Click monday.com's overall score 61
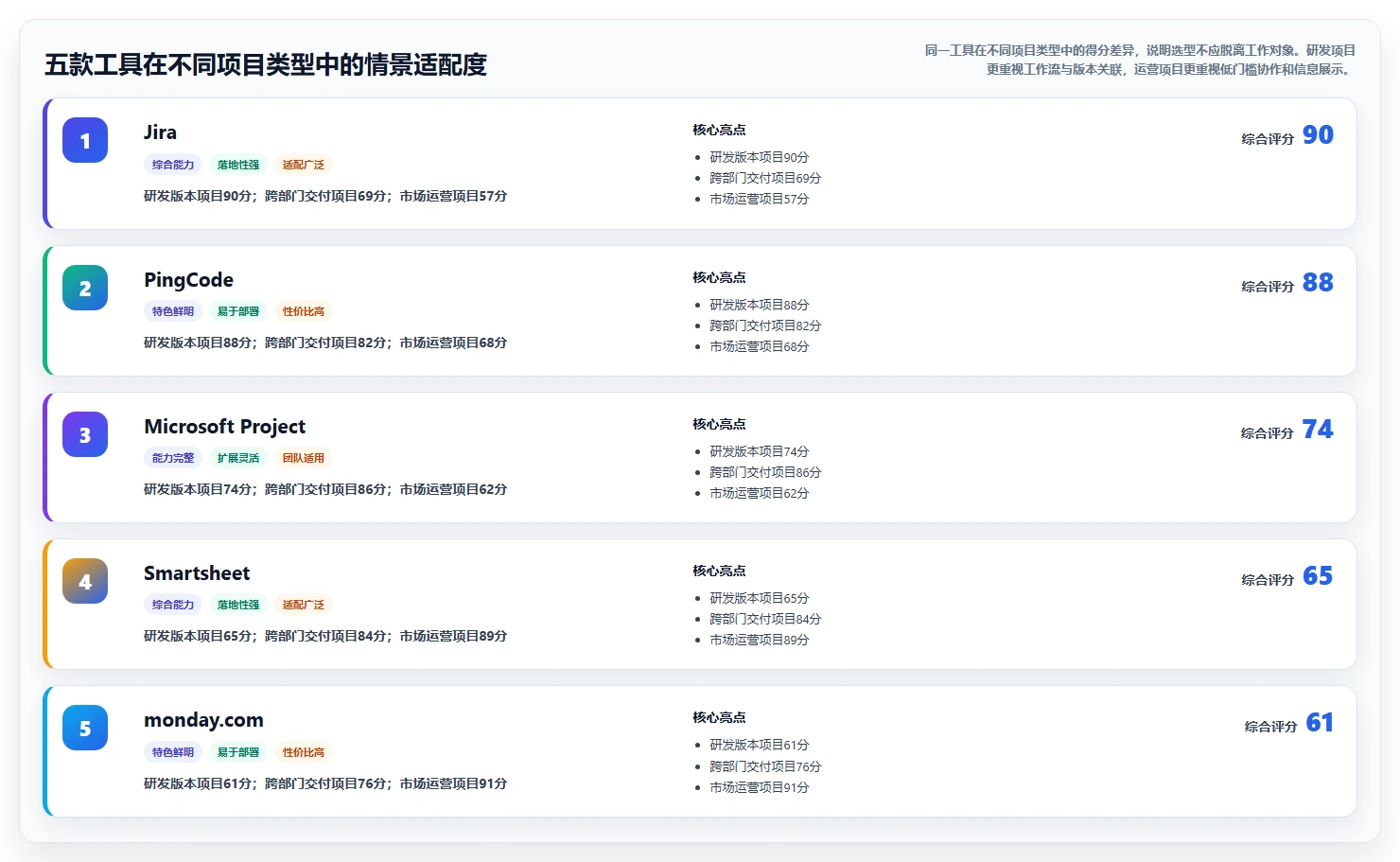The height and width of the screenshot is (862, 1400). [1320, 723]
